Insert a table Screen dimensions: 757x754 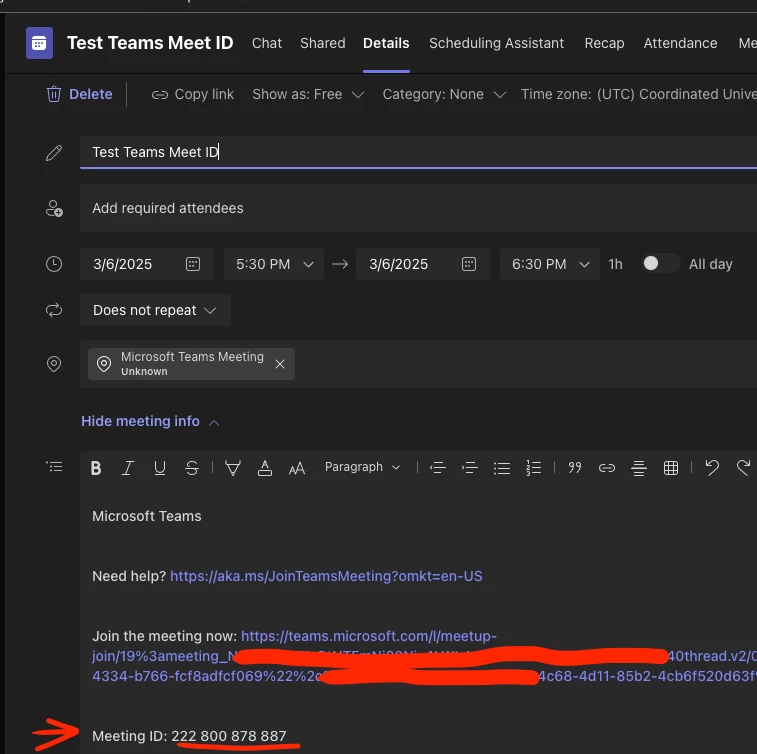point(671,468)
